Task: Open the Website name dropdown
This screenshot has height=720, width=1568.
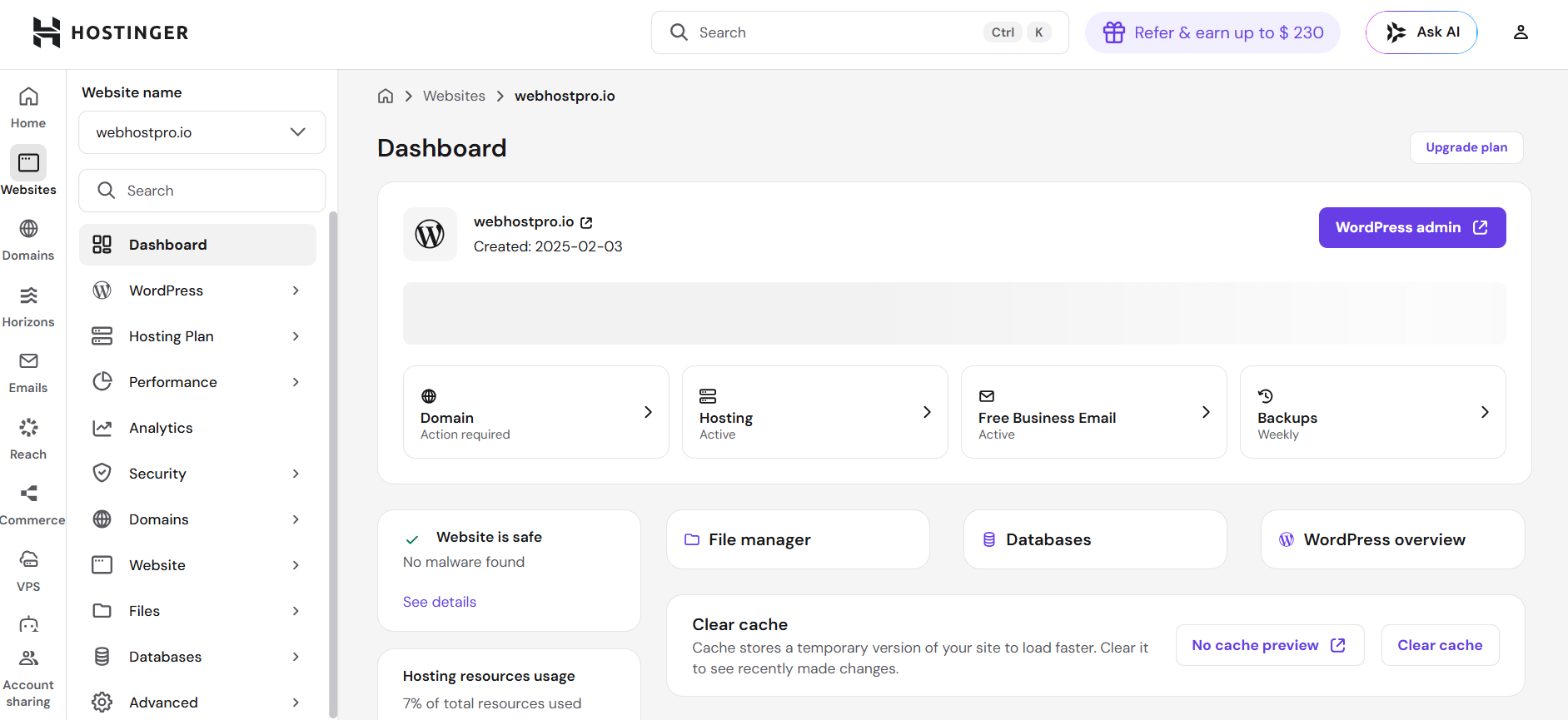Action: (202, 132)
